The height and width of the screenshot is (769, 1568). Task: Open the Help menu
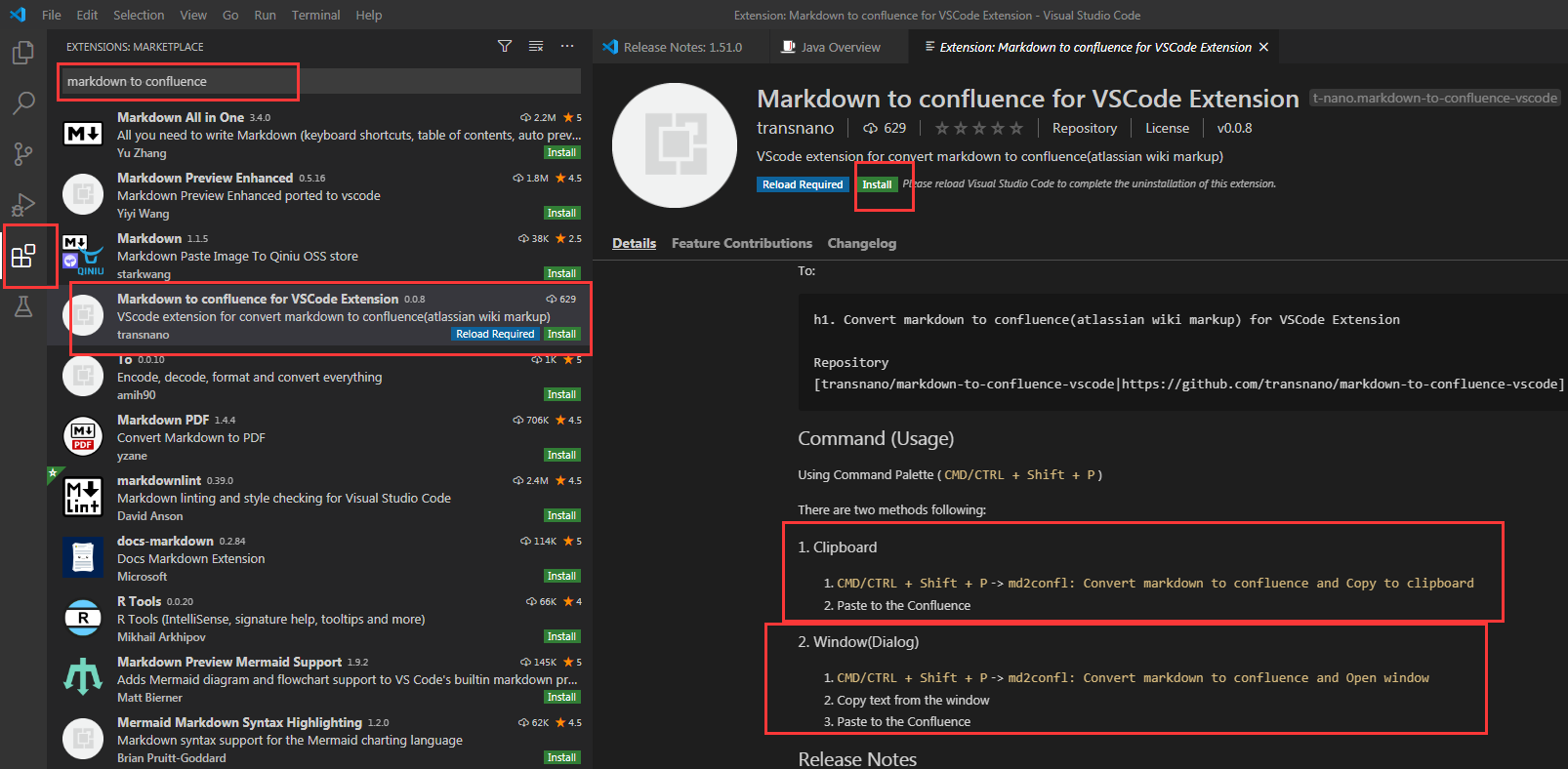369,15
